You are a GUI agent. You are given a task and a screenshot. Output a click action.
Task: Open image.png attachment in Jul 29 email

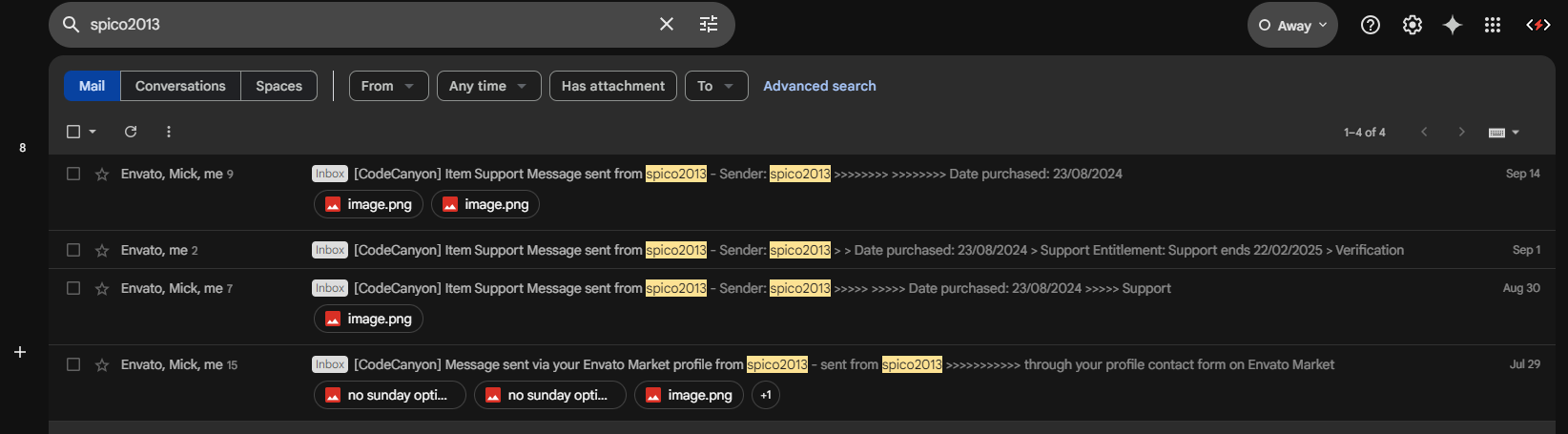pos(689,395)
